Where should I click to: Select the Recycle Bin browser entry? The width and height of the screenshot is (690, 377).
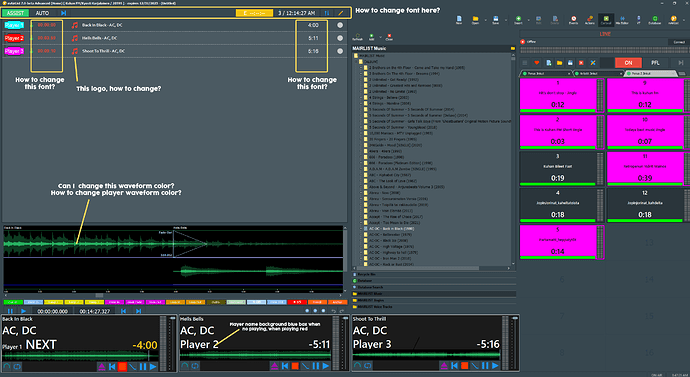click(433, 274)
